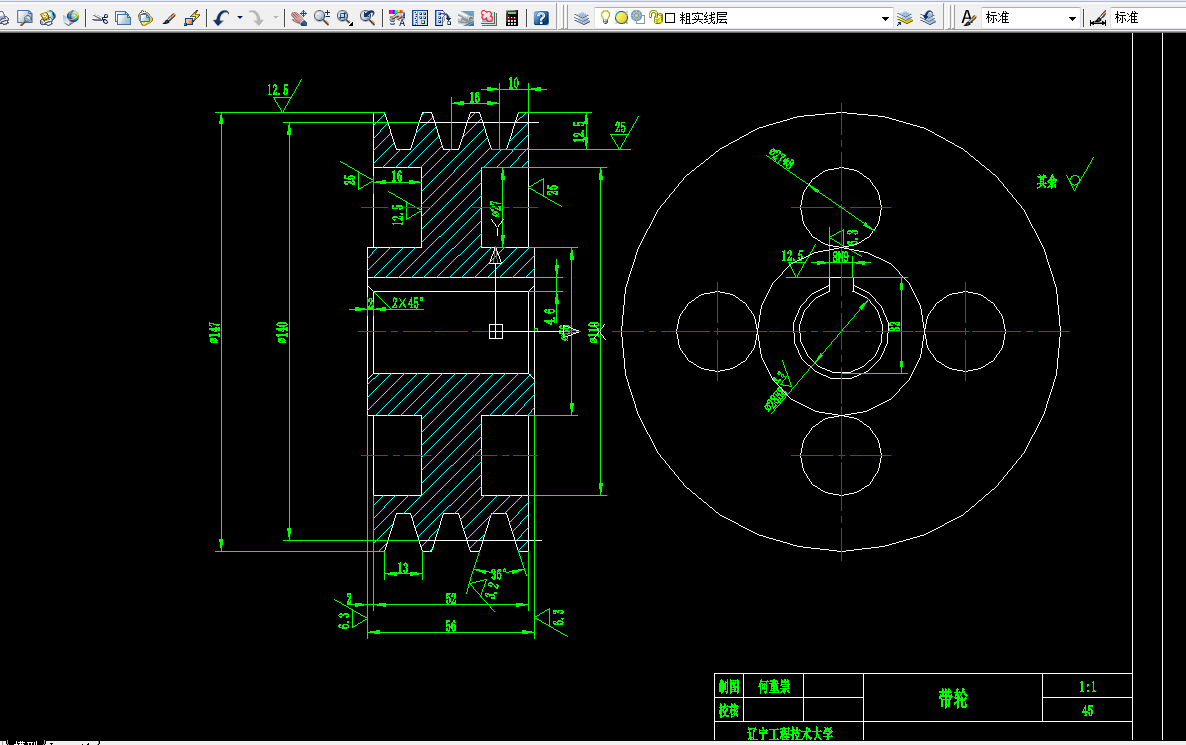Screen dimensions: 1186x745
Task: Toggle the layer lock padlock
Action: (x=655, y=17)
